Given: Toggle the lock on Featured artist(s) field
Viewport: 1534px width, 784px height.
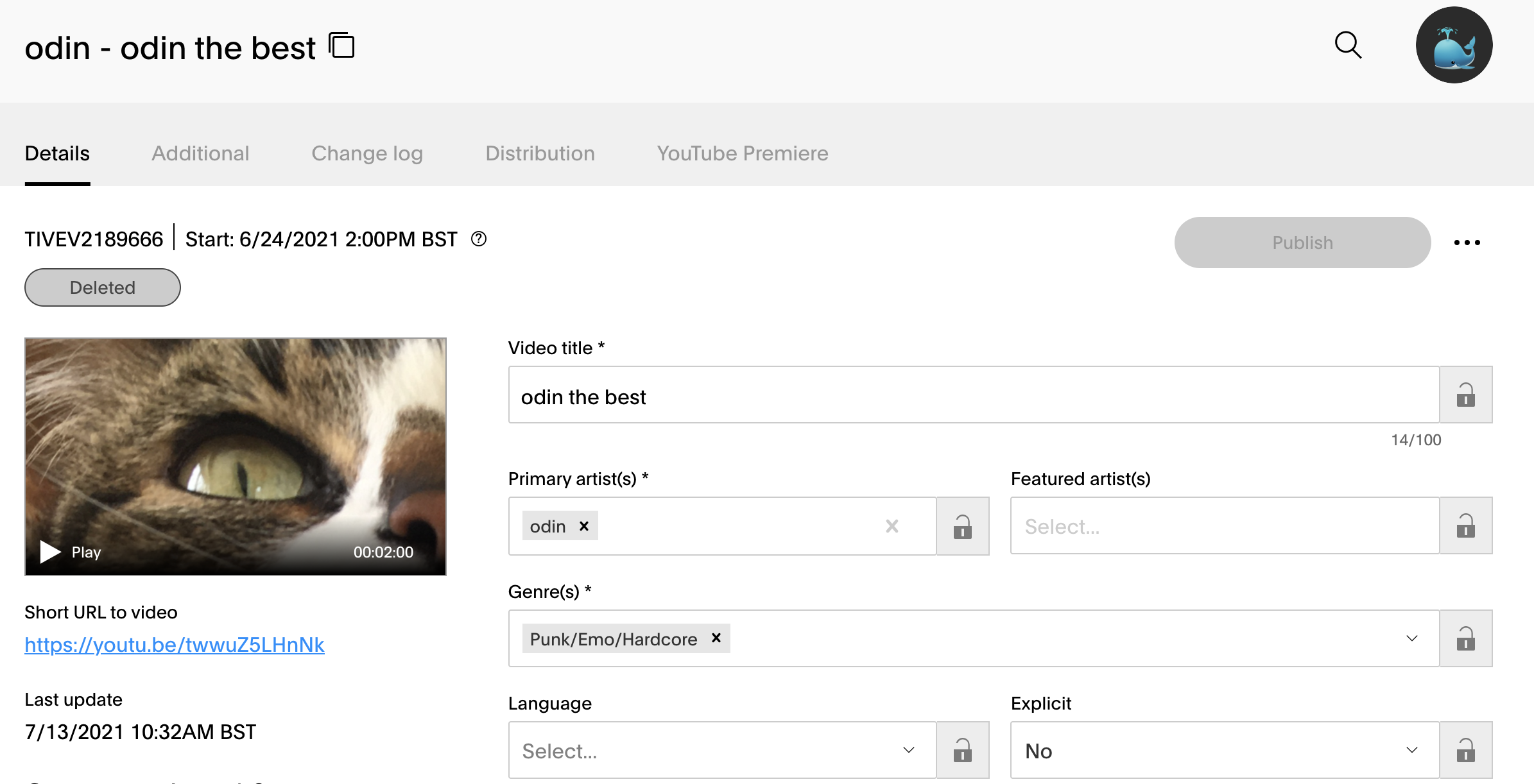Looking at the screenshot, I should point(1466,525).
